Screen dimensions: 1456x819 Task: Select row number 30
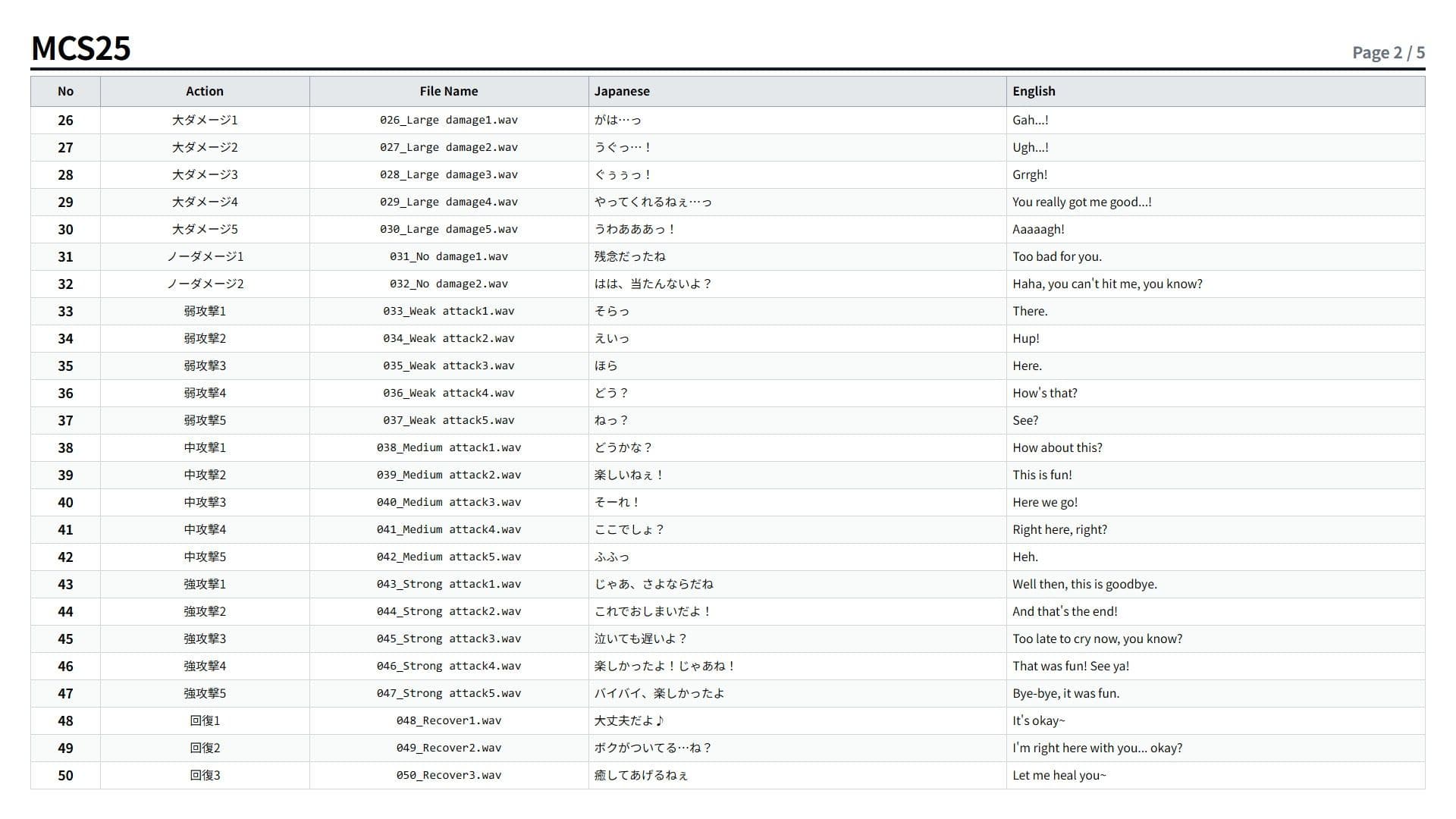pyautogui.click(x=65, y=229)
